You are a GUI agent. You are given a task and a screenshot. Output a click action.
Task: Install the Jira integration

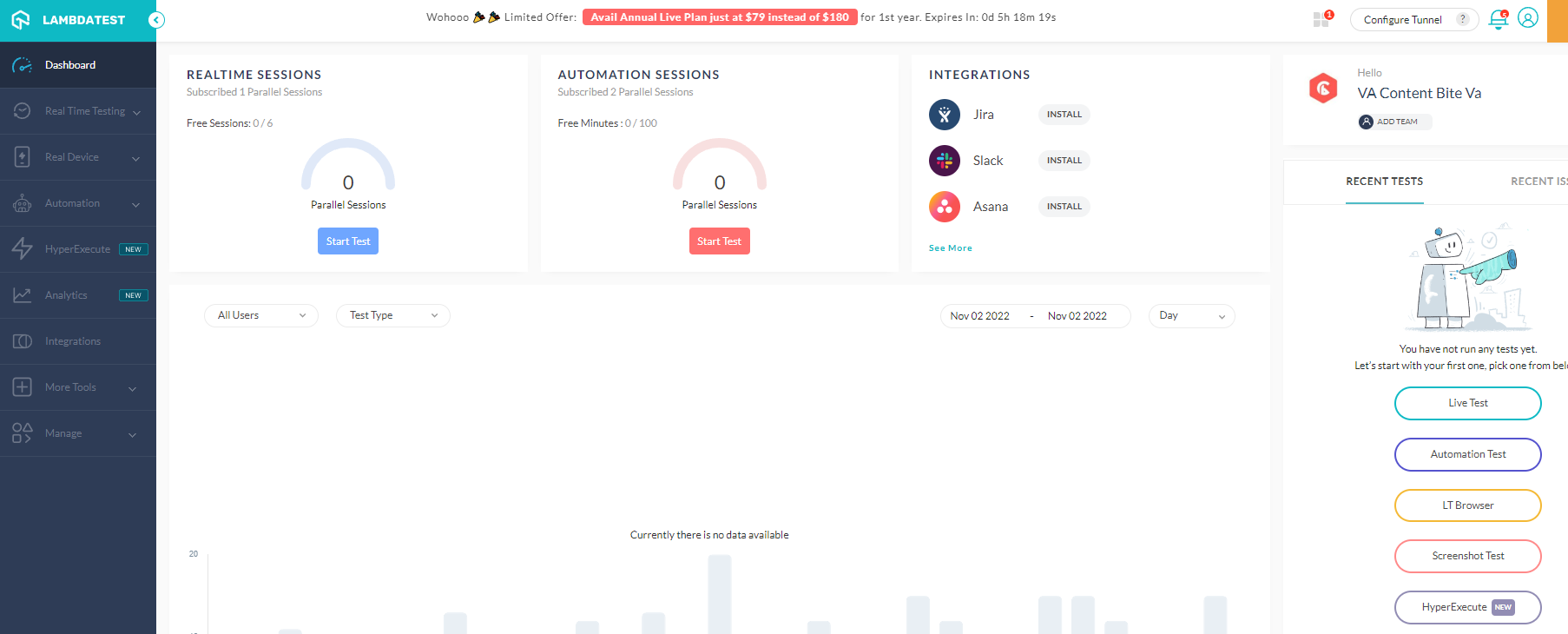pyautogui.click(x=1064, y=115)
